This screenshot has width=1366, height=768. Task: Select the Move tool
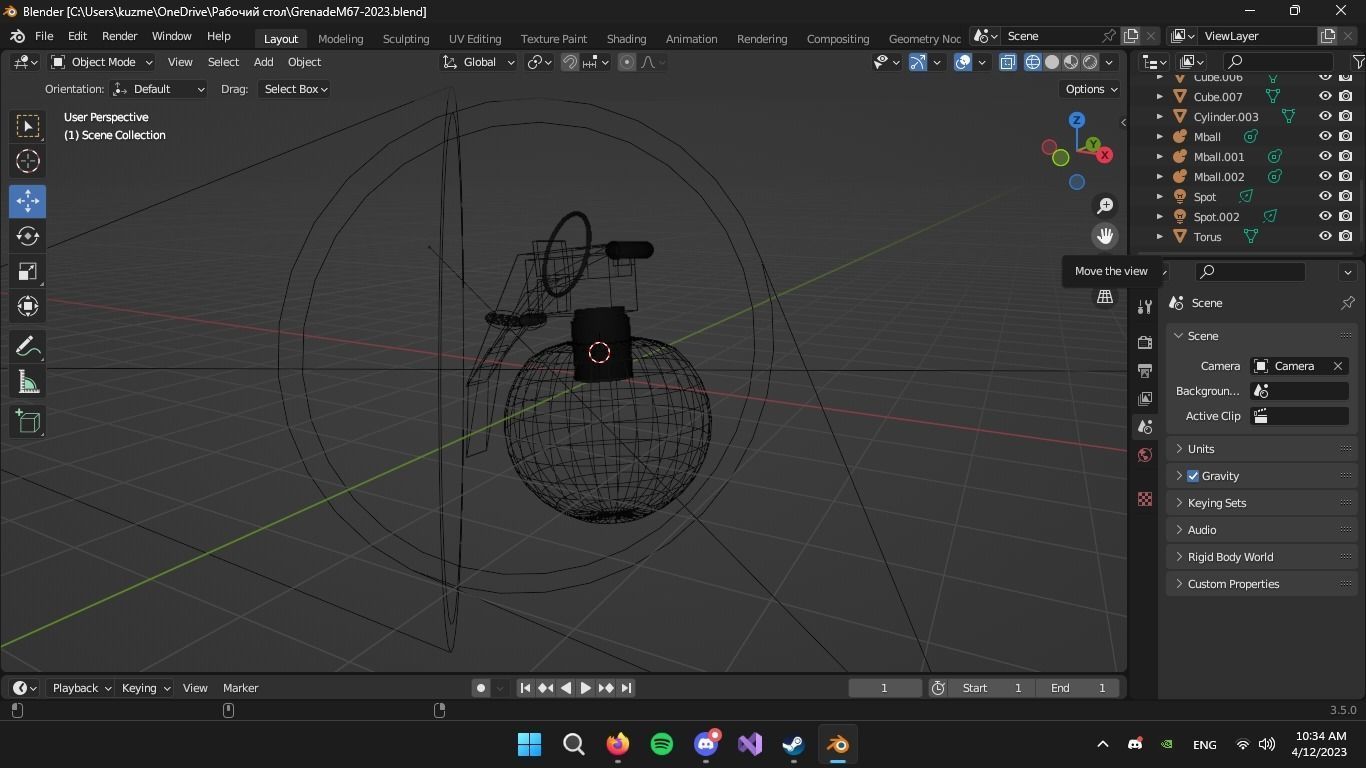[x=28, y=200]
